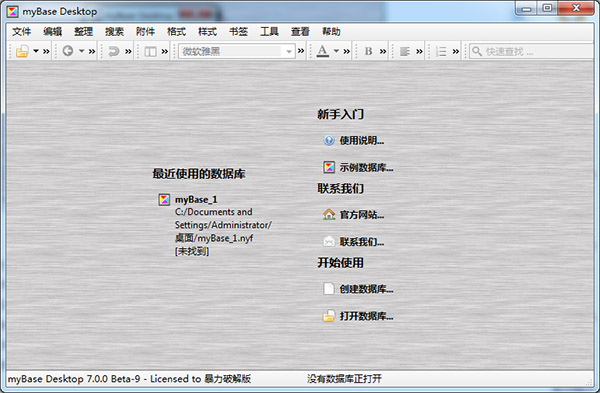600x393 pixels.
Task: Expand the overflow chevron after the bold icon
Action: [383, 51]
